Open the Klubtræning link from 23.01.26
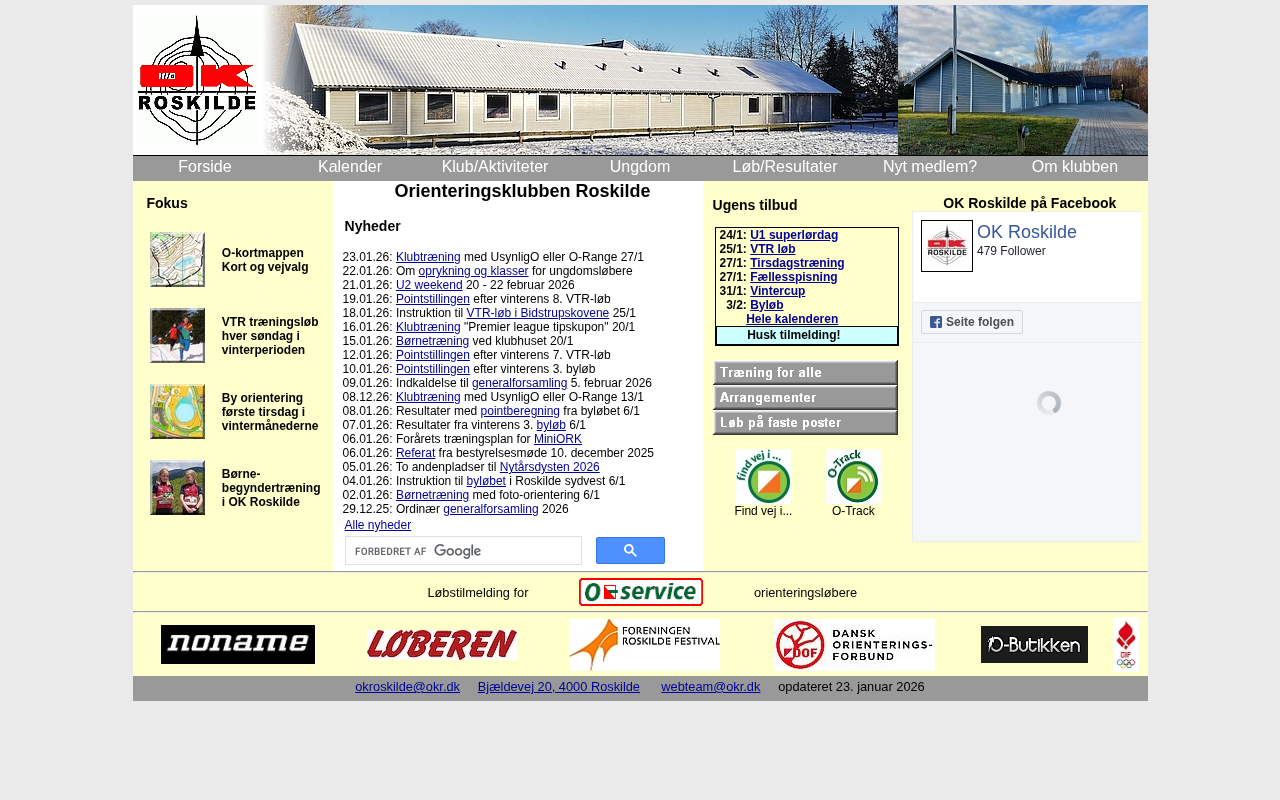 (x=428, y=257)
